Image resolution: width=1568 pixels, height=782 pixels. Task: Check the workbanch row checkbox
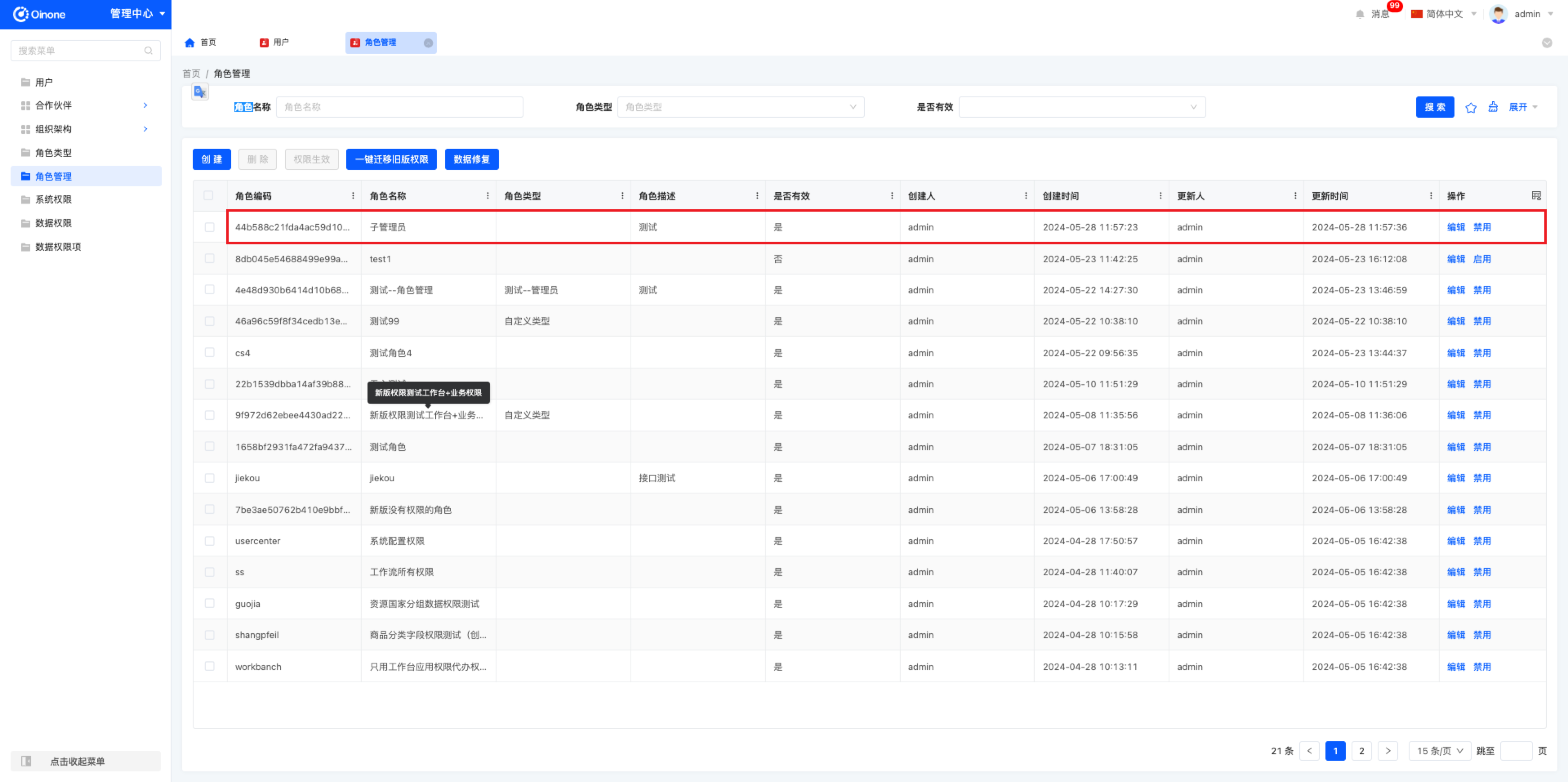[x=209, y=666]
